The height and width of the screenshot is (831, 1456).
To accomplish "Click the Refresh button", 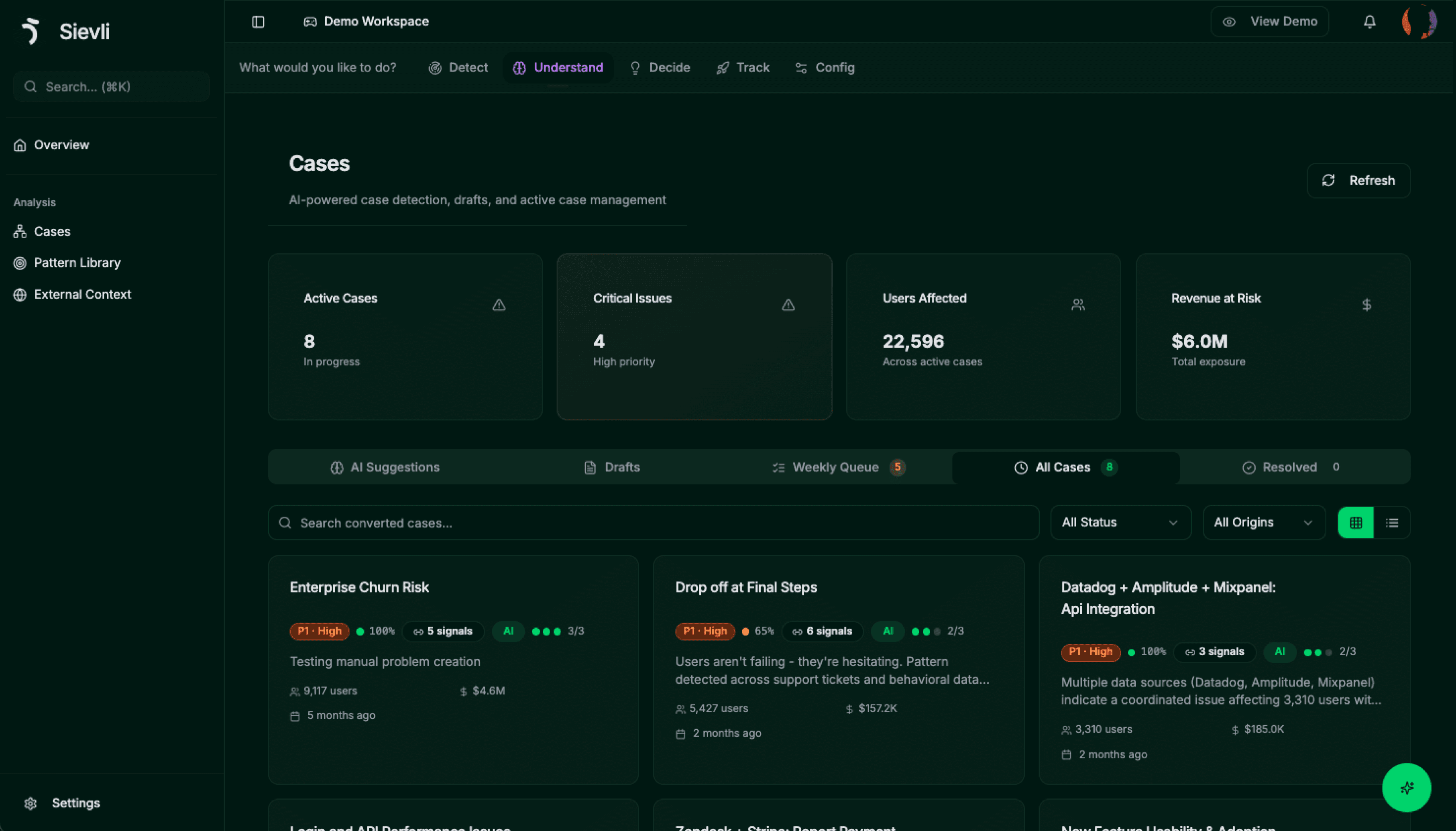I will pyautogui.click(x=1358, y=180).
